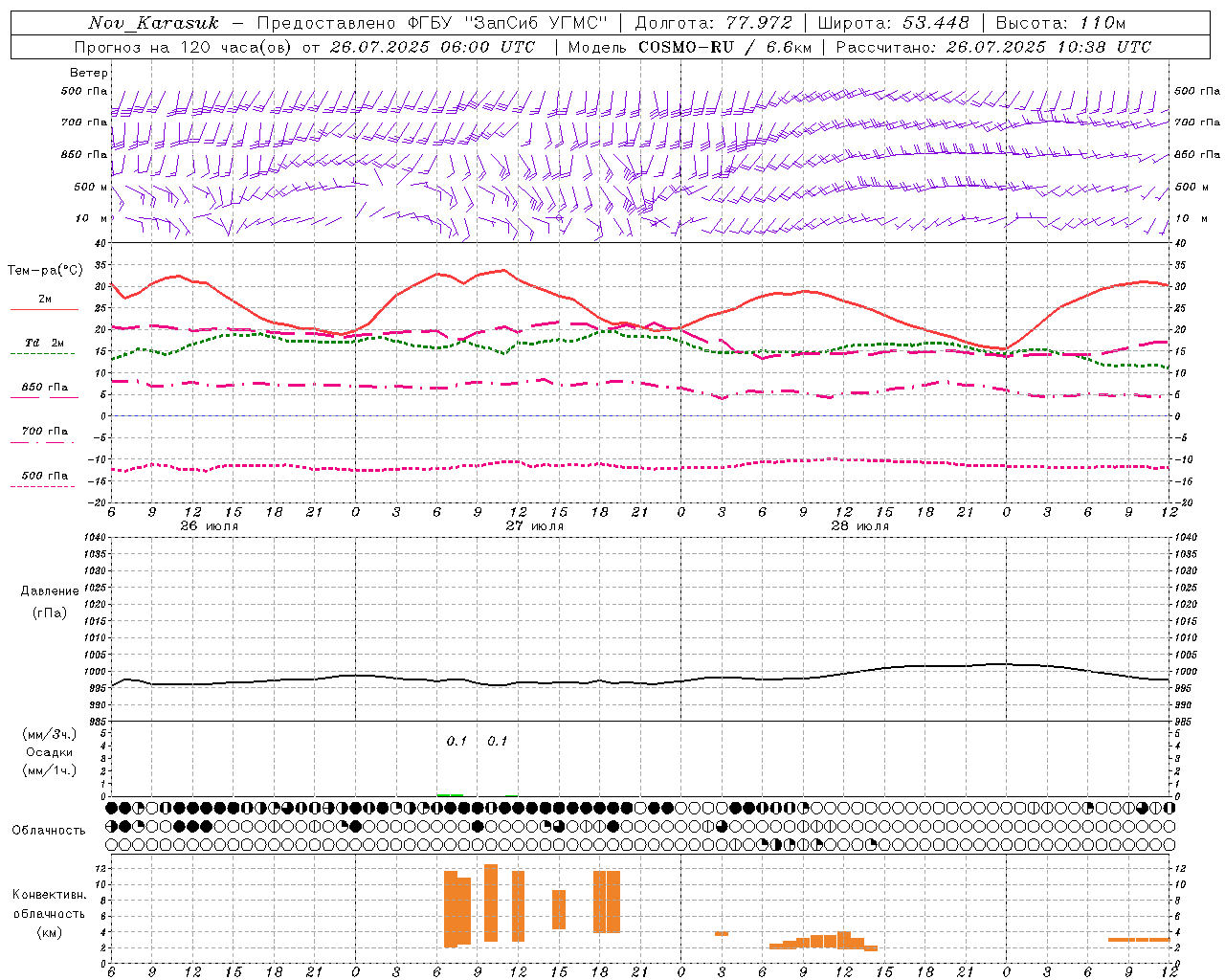Click the 1040 value on the left pressure axis

(95, 538)
